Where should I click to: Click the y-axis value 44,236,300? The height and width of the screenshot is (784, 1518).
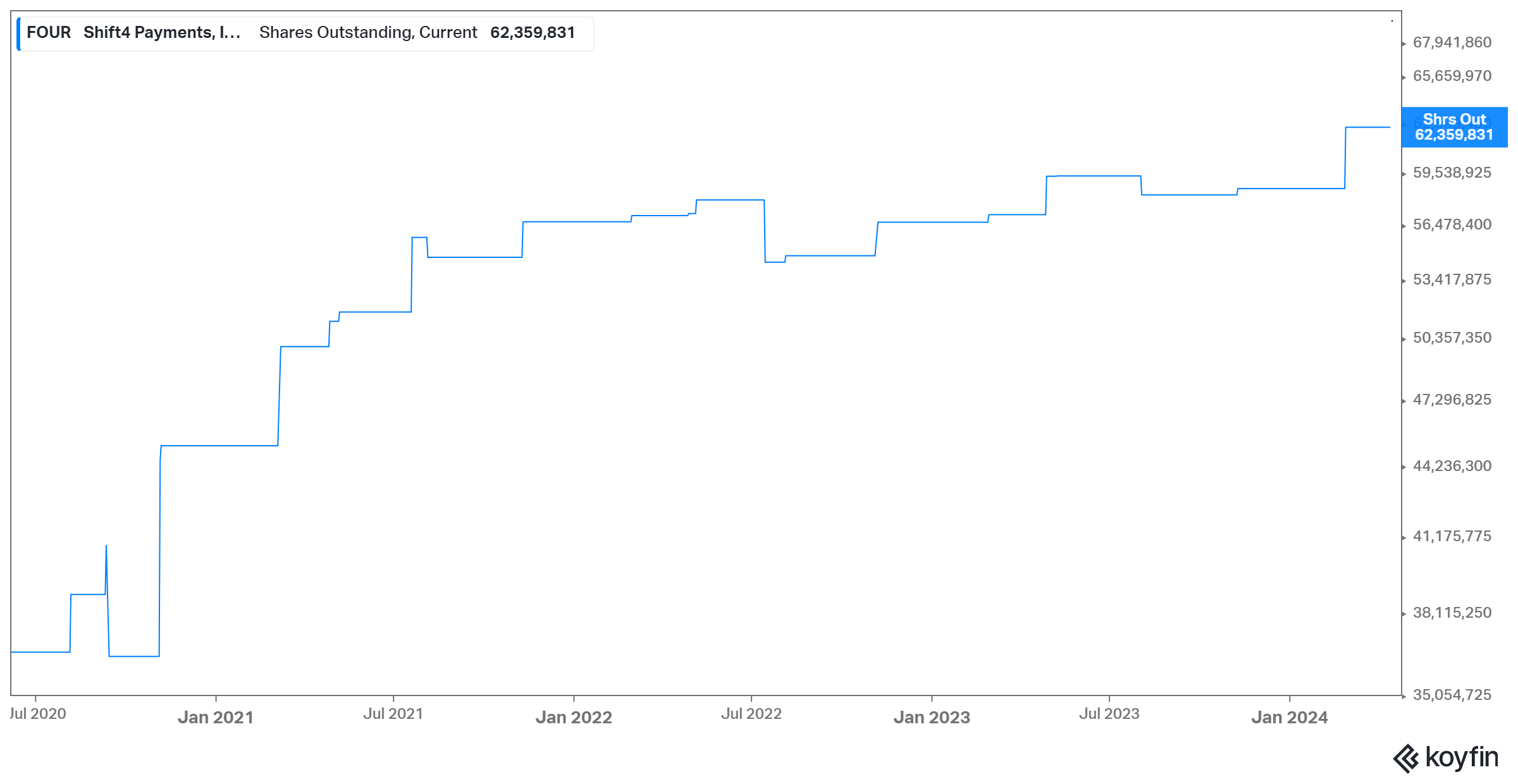(x=1452, y=467)
